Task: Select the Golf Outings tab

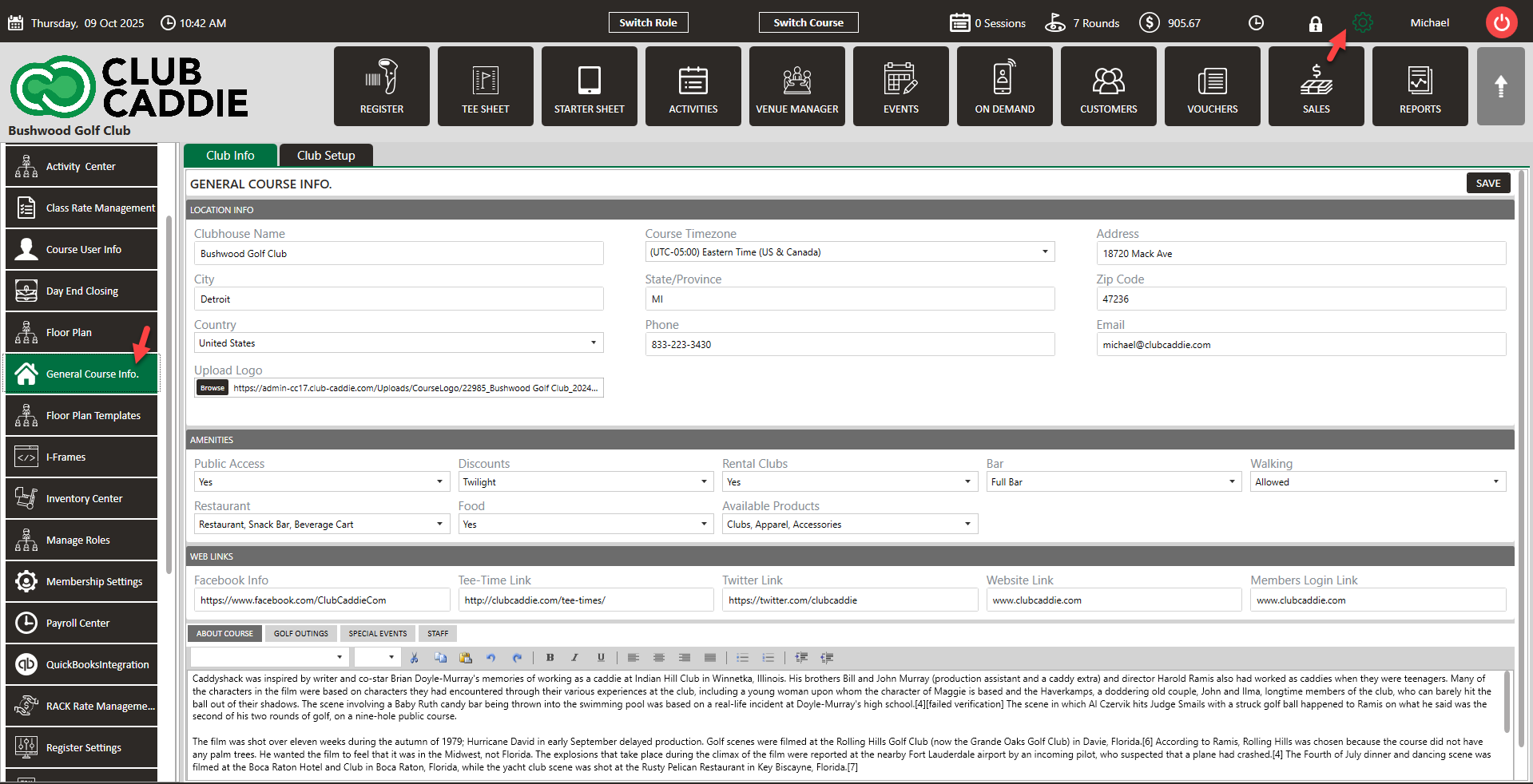Action: point(300,634)
